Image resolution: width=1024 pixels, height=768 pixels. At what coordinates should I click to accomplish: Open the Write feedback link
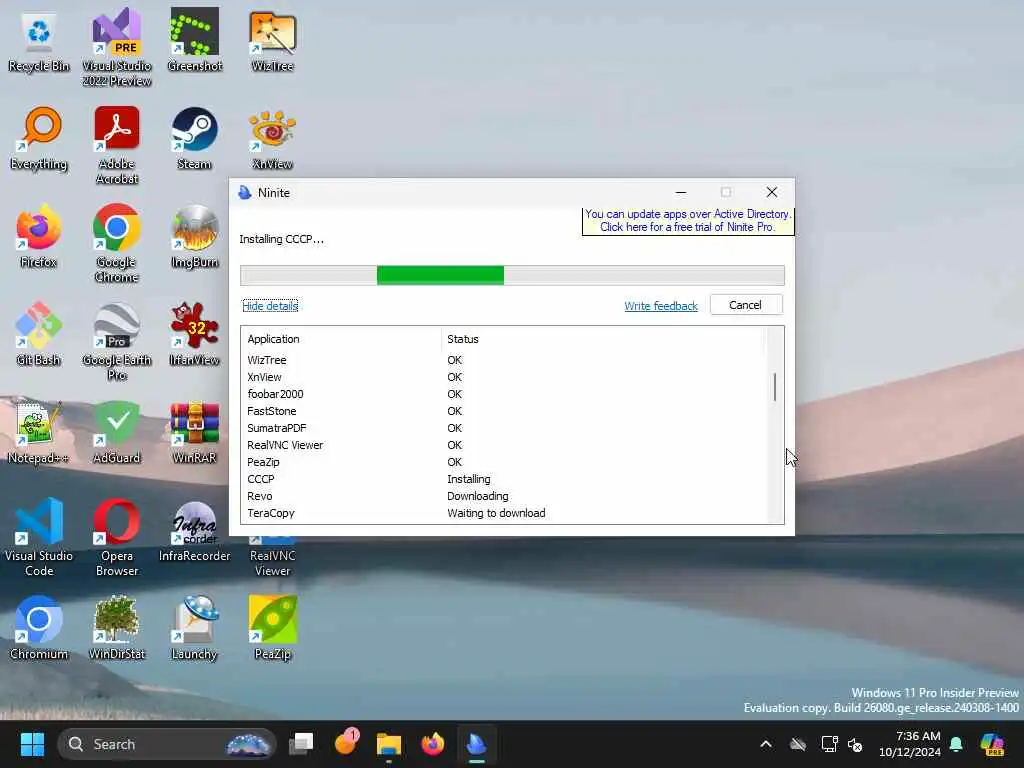click(661, 306)
